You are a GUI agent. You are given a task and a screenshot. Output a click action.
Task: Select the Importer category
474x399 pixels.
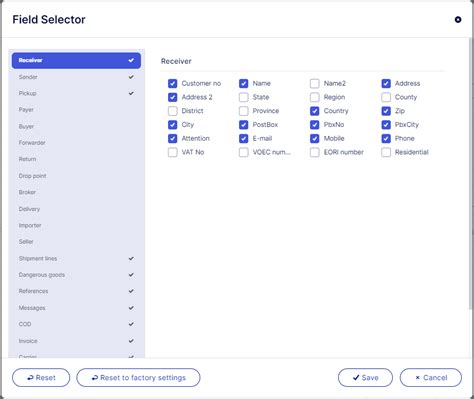coord(76,225)
